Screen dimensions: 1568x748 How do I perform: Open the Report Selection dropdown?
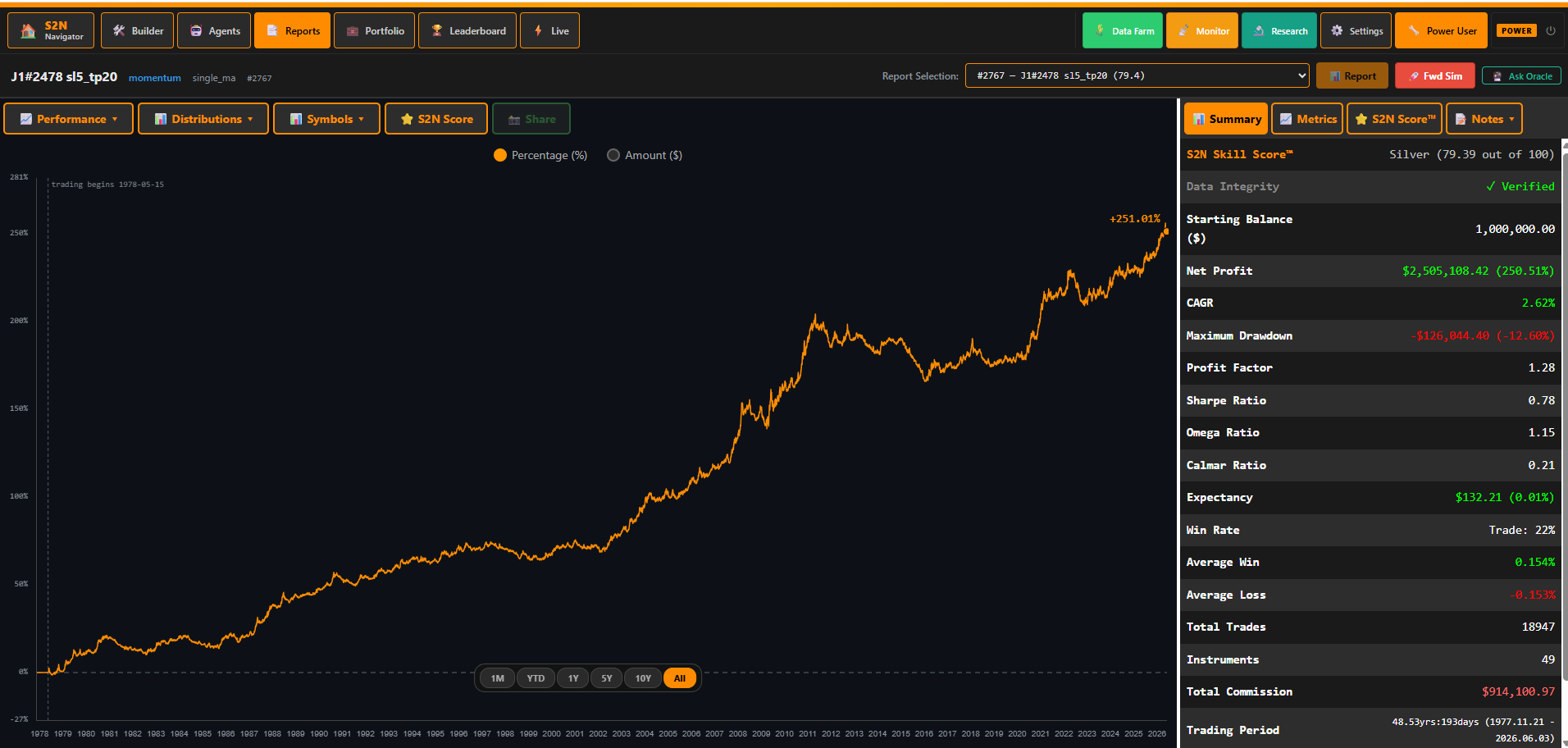[x=1137, y=75]
